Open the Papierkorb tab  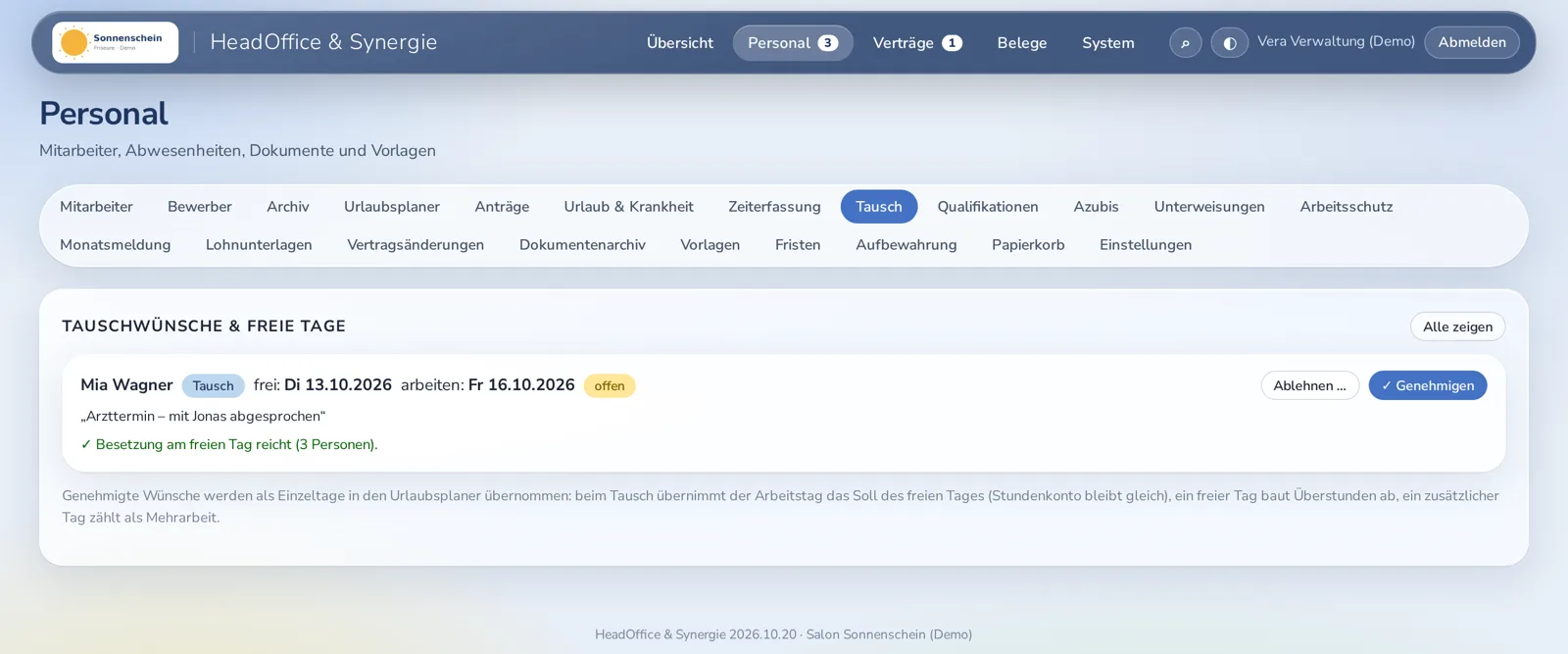click(x=1028, y=245)
